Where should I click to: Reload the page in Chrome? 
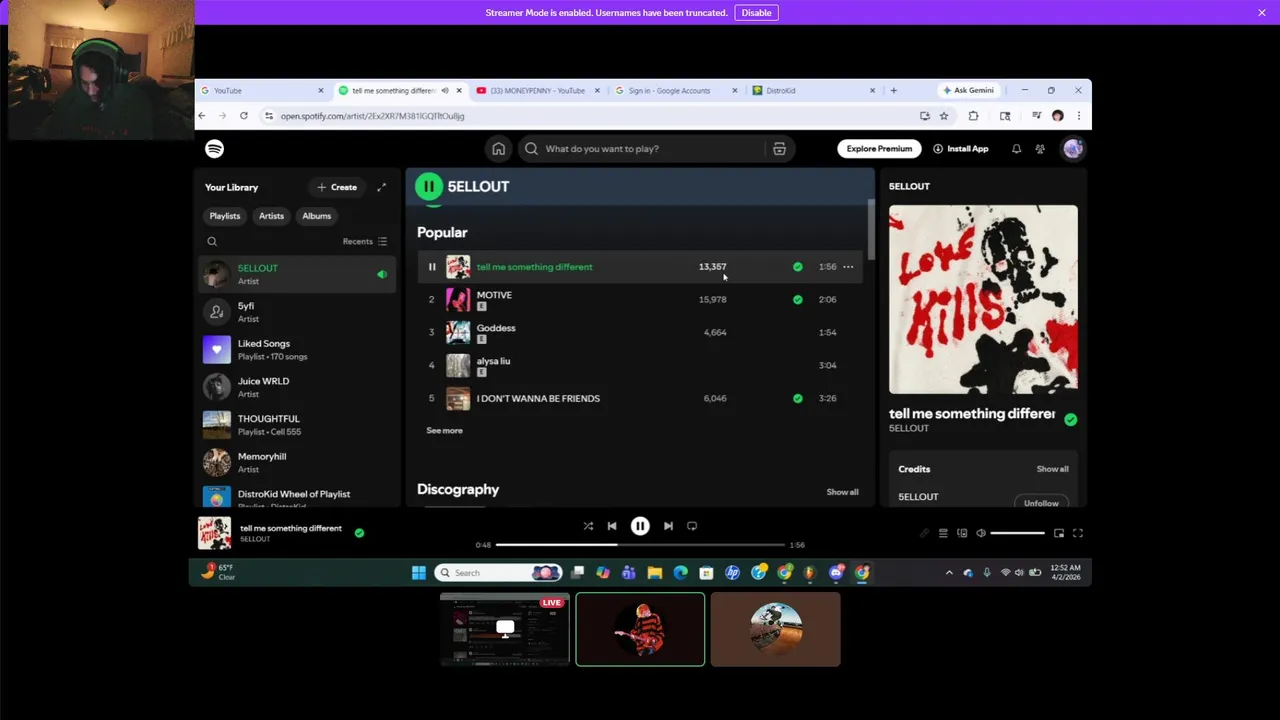[x=244, y=116]
